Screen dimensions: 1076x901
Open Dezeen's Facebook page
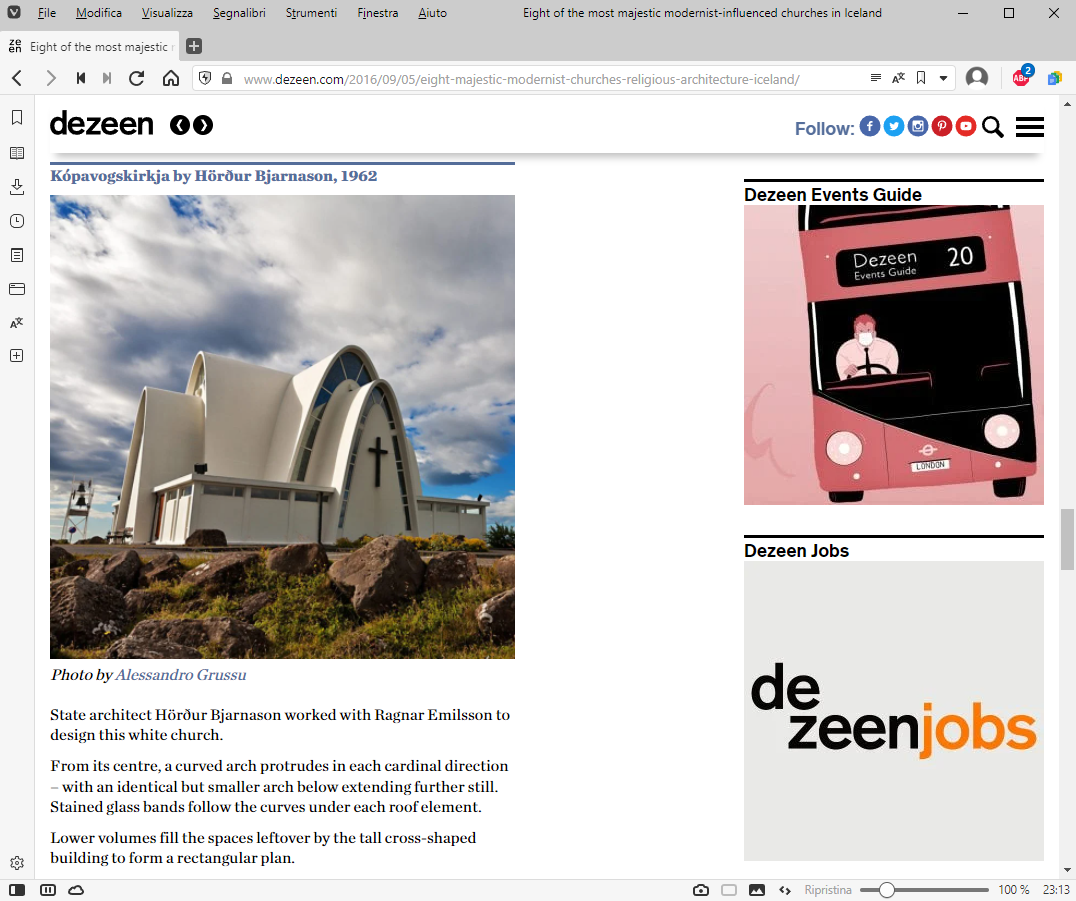pyautogui.click(x=869, y=126)
